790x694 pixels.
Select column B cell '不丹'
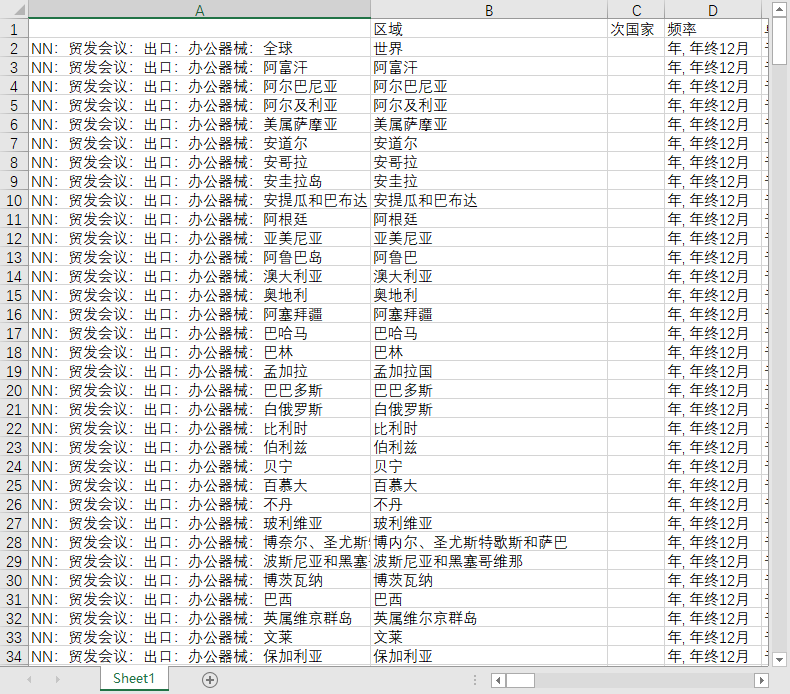click(x=489, y=504)
